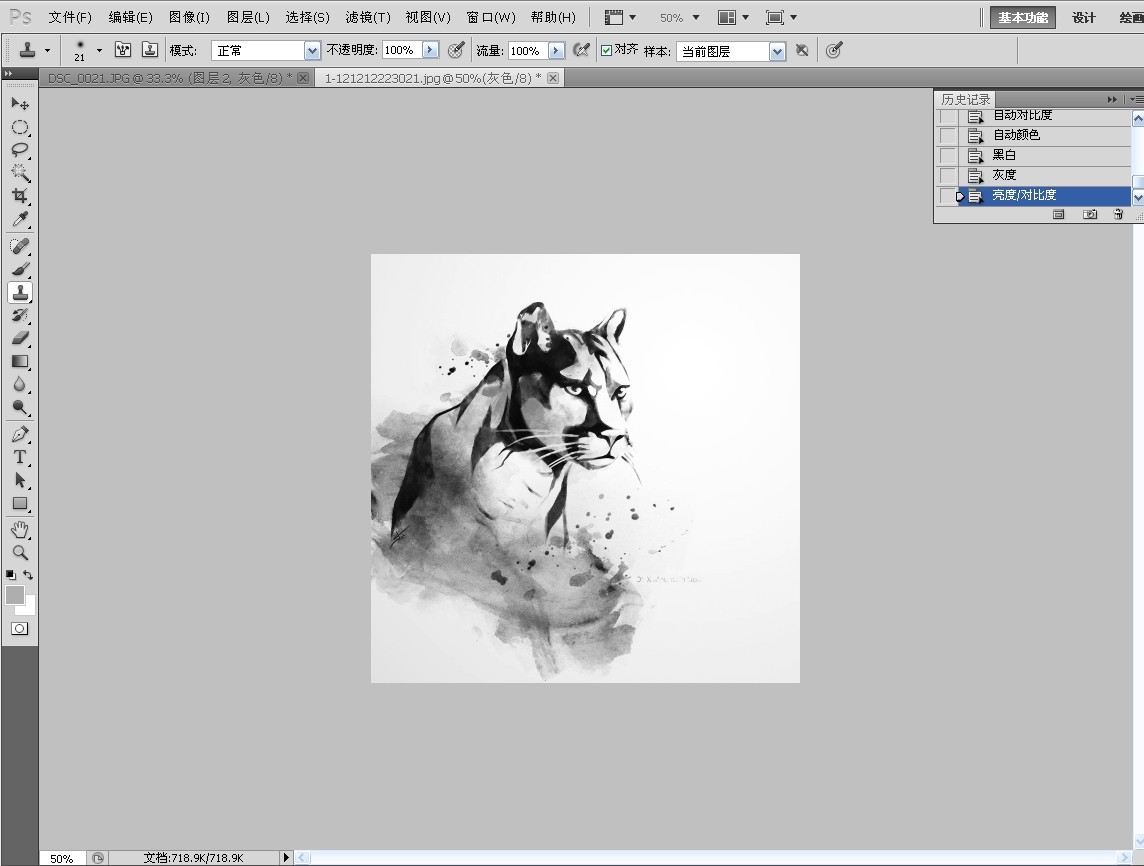Open the 图像(I) menu

(189, 18)
